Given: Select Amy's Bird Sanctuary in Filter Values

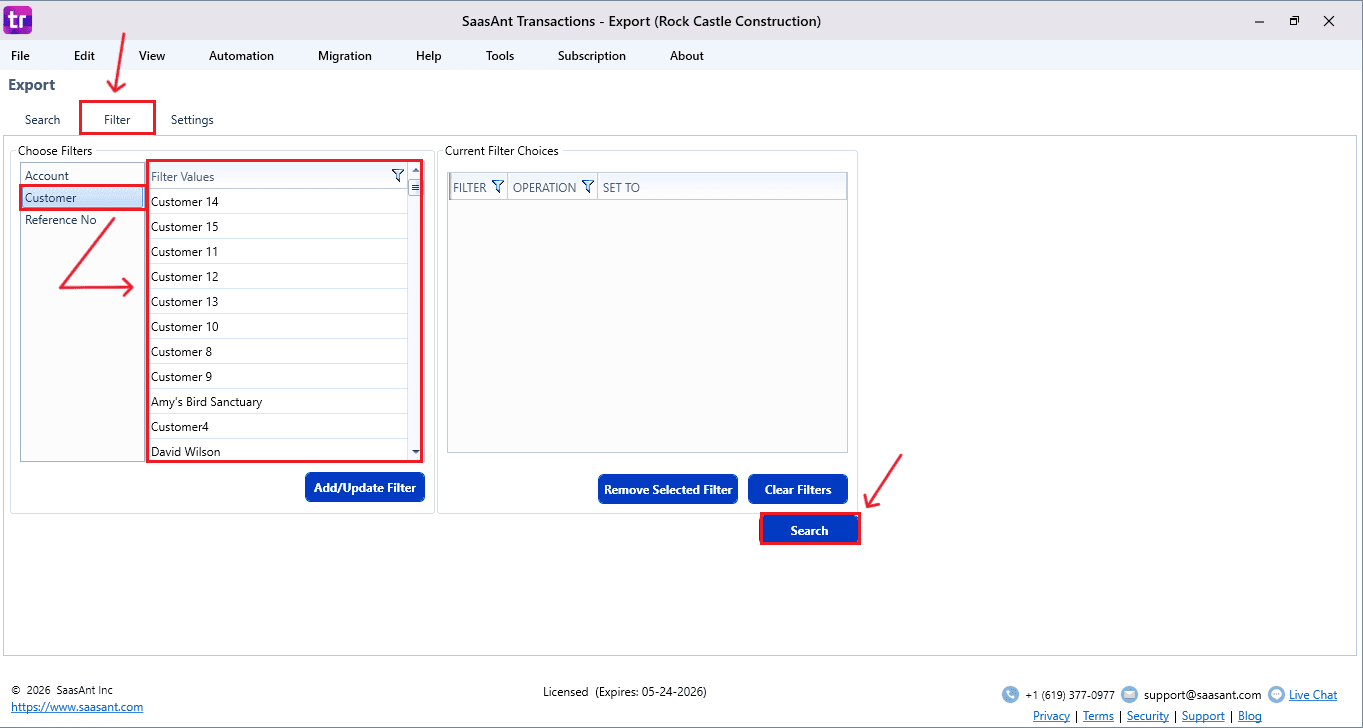Looking at the screenshot, I should tap(278, 402).
